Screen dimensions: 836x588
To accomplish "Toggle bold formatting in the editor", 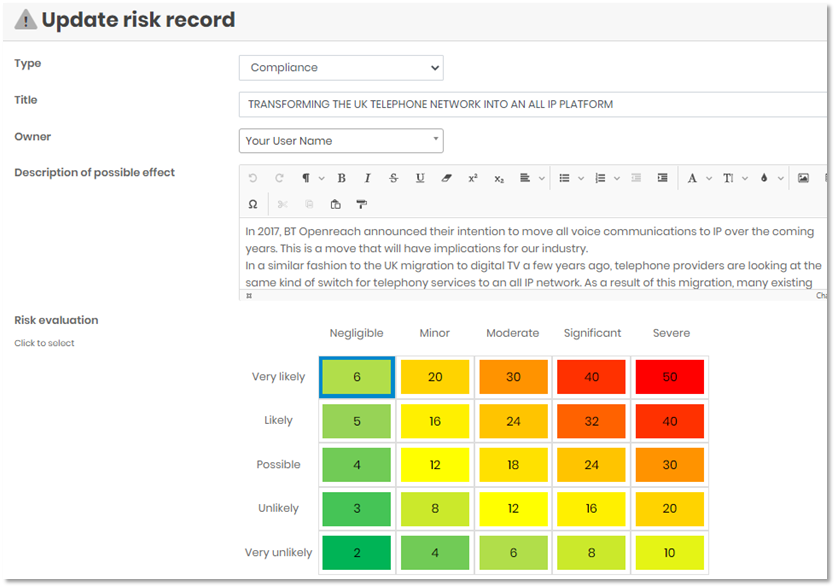I will 341,178.
